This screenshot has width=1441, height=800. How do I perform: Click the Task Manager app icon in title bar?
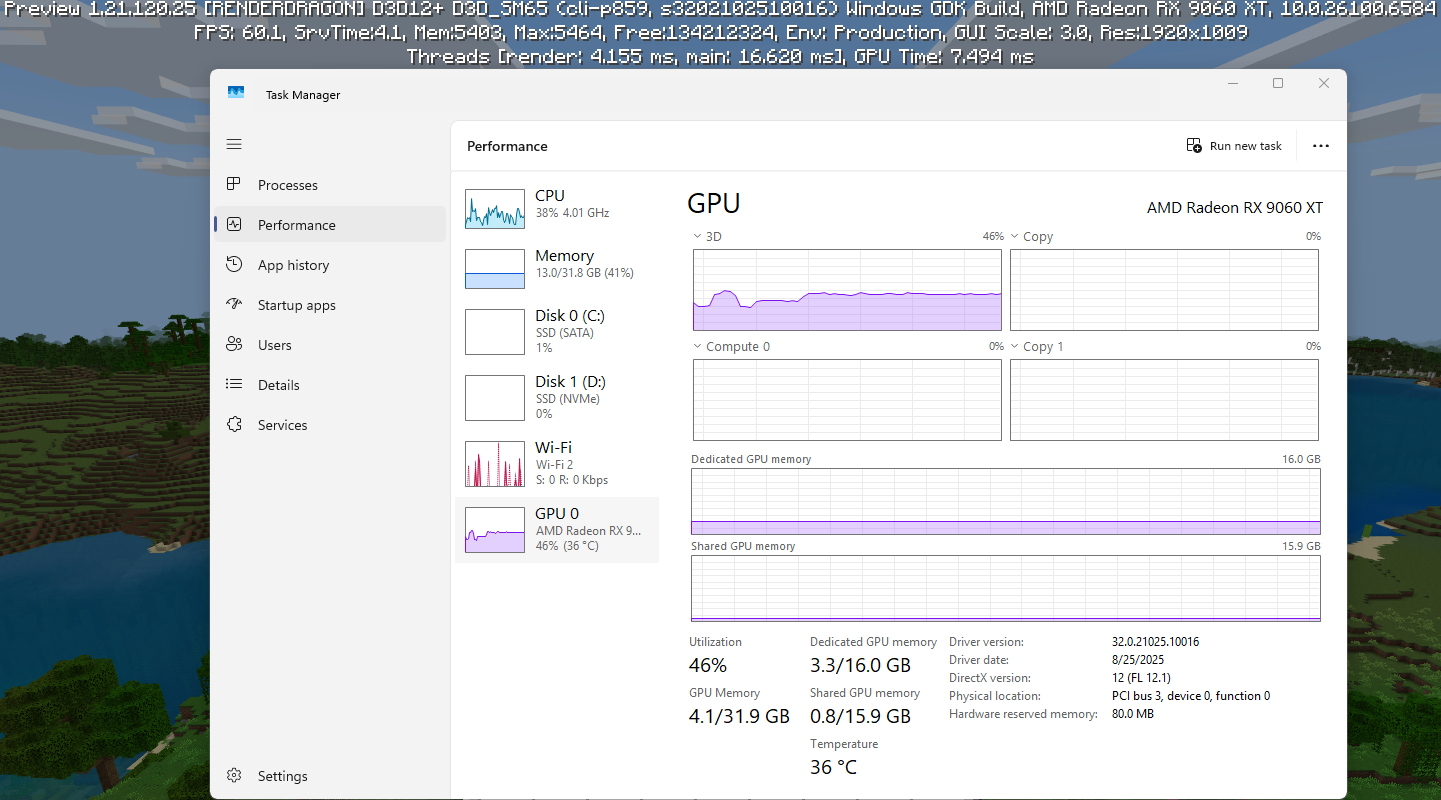pos(236,93)
